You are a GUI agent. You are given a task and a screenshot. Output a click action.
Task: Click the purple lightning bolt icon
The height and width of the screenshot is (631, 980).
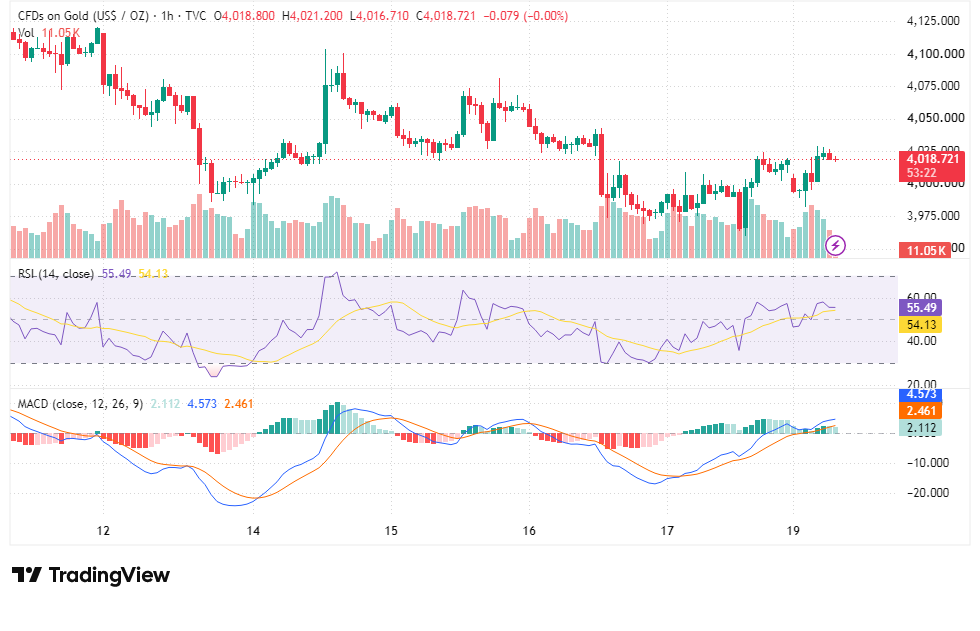click(x=836, y=246)
